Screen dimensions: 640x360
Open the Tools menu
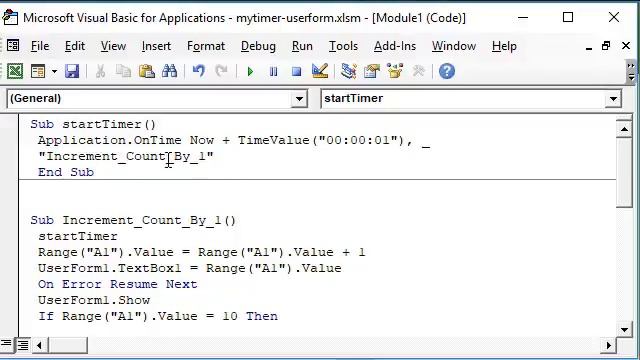point(343,46)
